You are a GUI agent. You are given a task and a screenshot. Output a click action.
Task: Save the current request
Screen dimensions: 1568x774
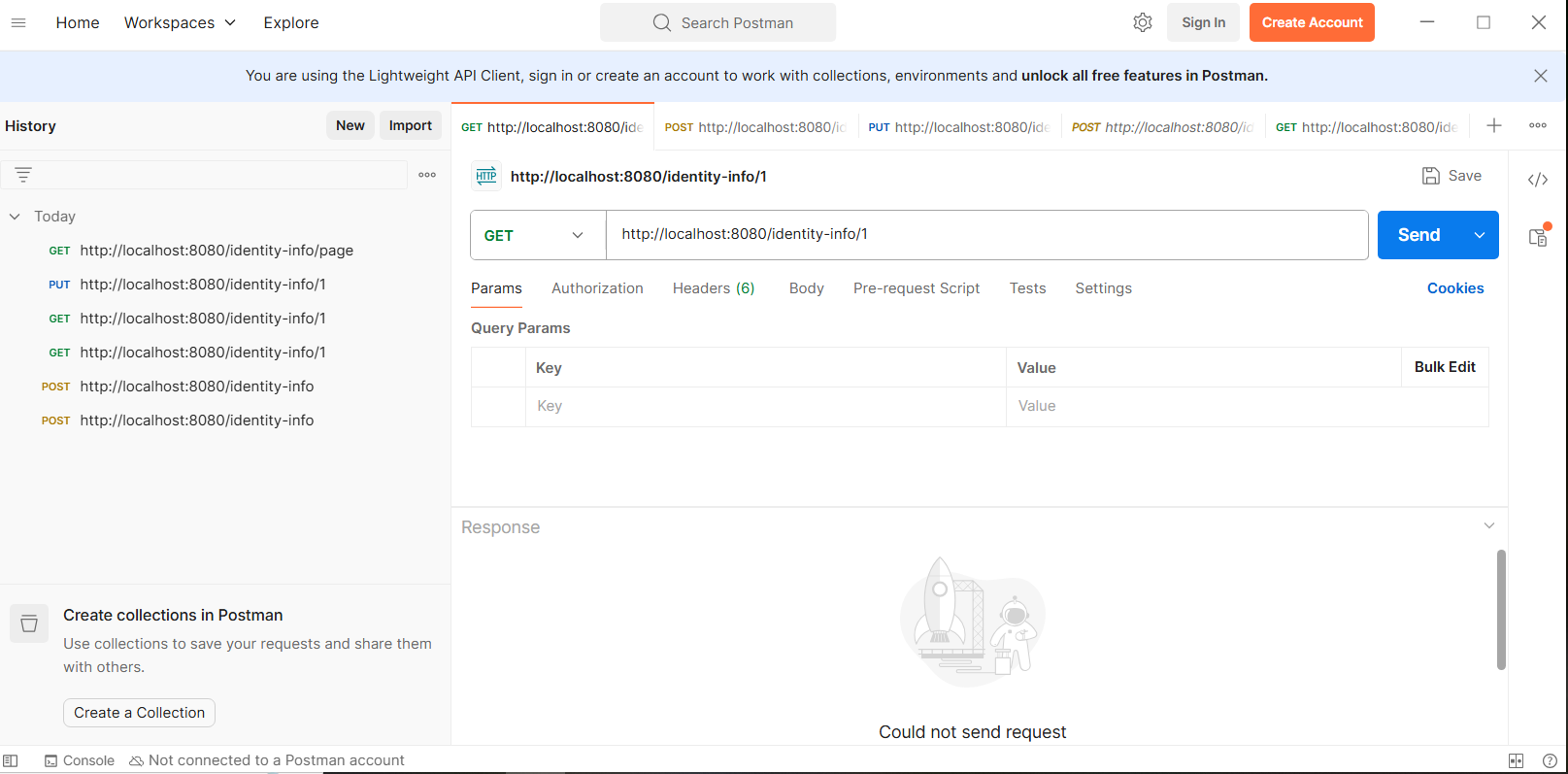click(1451, 176)
